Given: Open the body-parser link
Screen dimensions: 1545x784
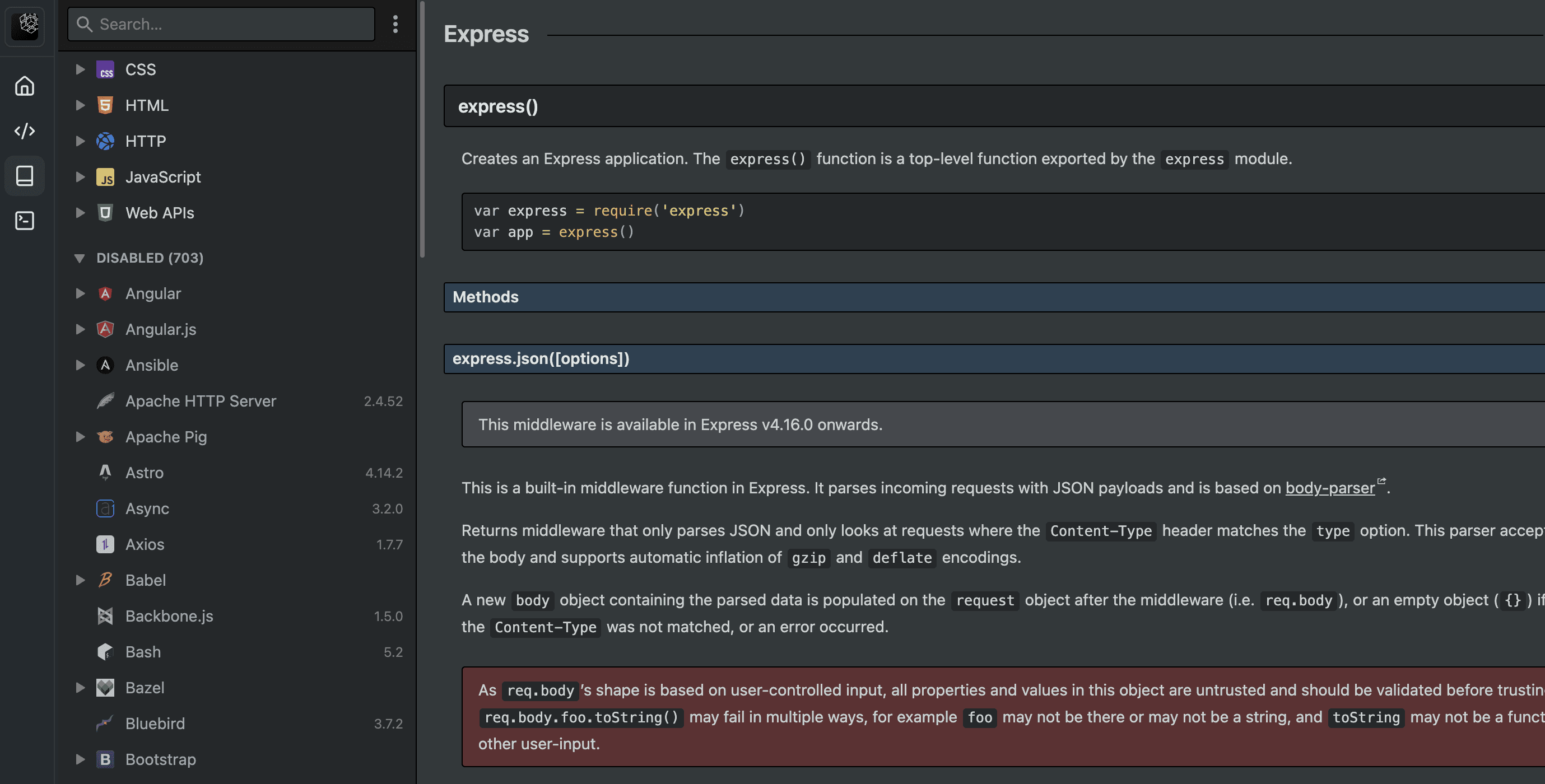Looking at the screenshot, I should [1330, 488].
